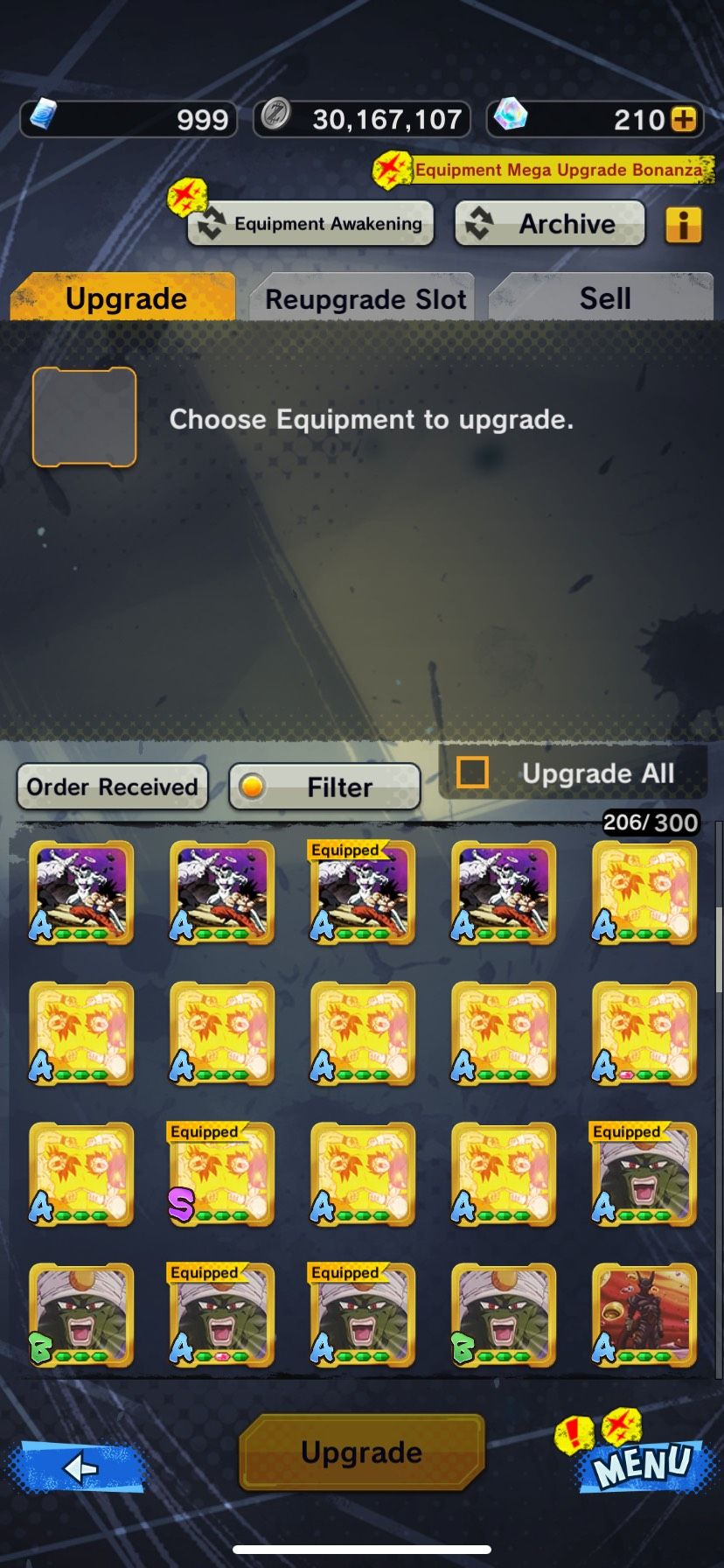
Task: Select the Upgrade tab
Action: pyautogui.click(x=122, y=297)
